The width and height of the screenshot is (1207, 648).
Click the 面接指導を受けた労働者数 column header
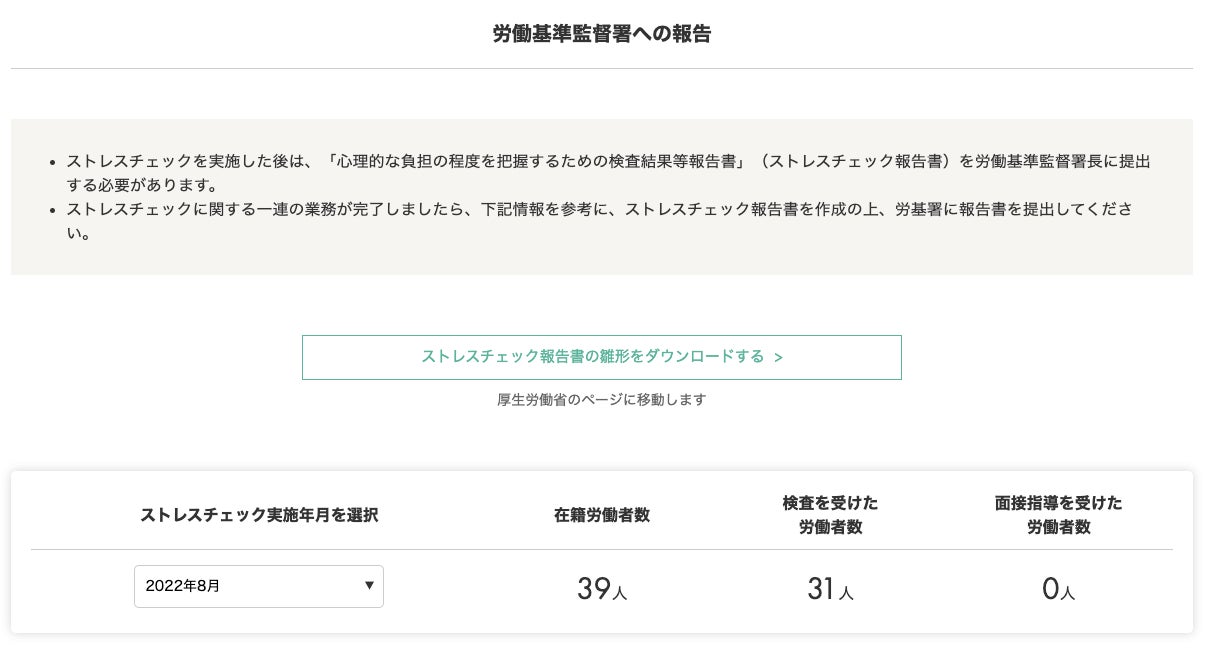tap(1058, 514)
